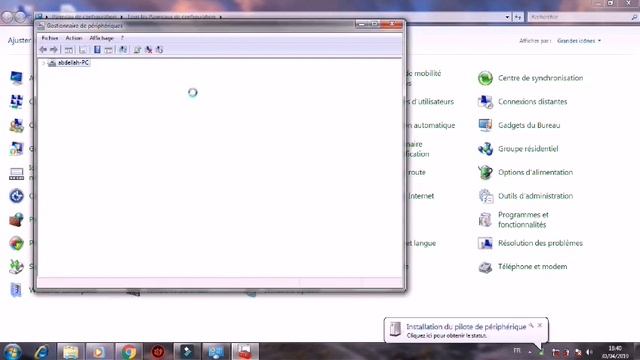The image size is (640, 360).
Task: Click the wrench options icon in notification balloon
Action: (531, 325)
